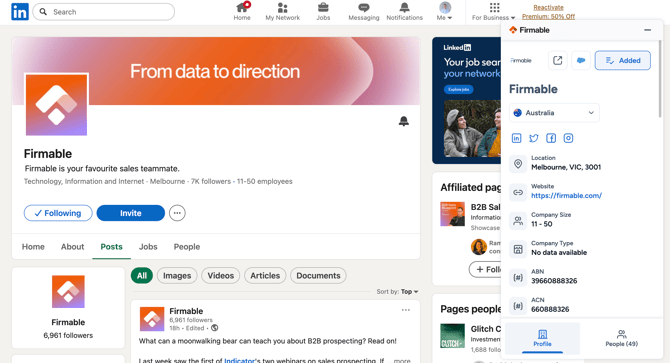The image size is (670, 363).
Task: Click the extension panel scrollbar
Action: click(x=660, y=79)
